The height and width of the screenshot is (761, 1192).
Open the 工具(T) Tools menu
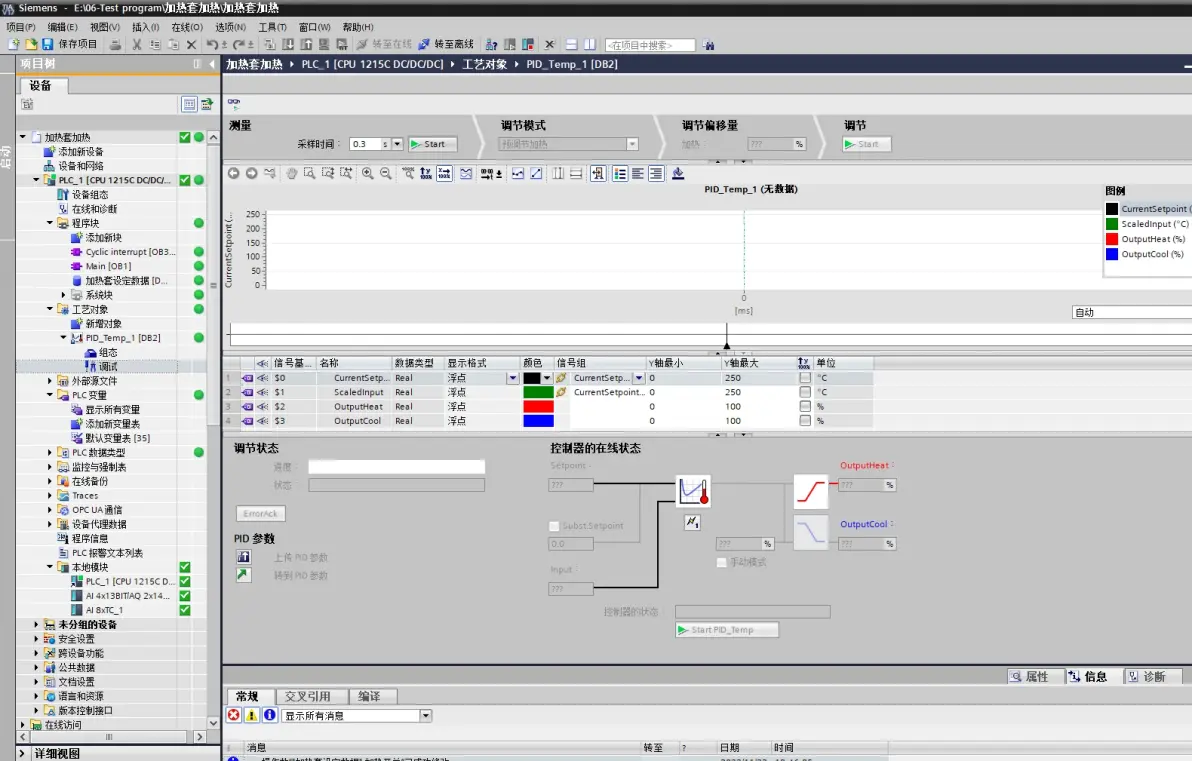click(272, 27)
